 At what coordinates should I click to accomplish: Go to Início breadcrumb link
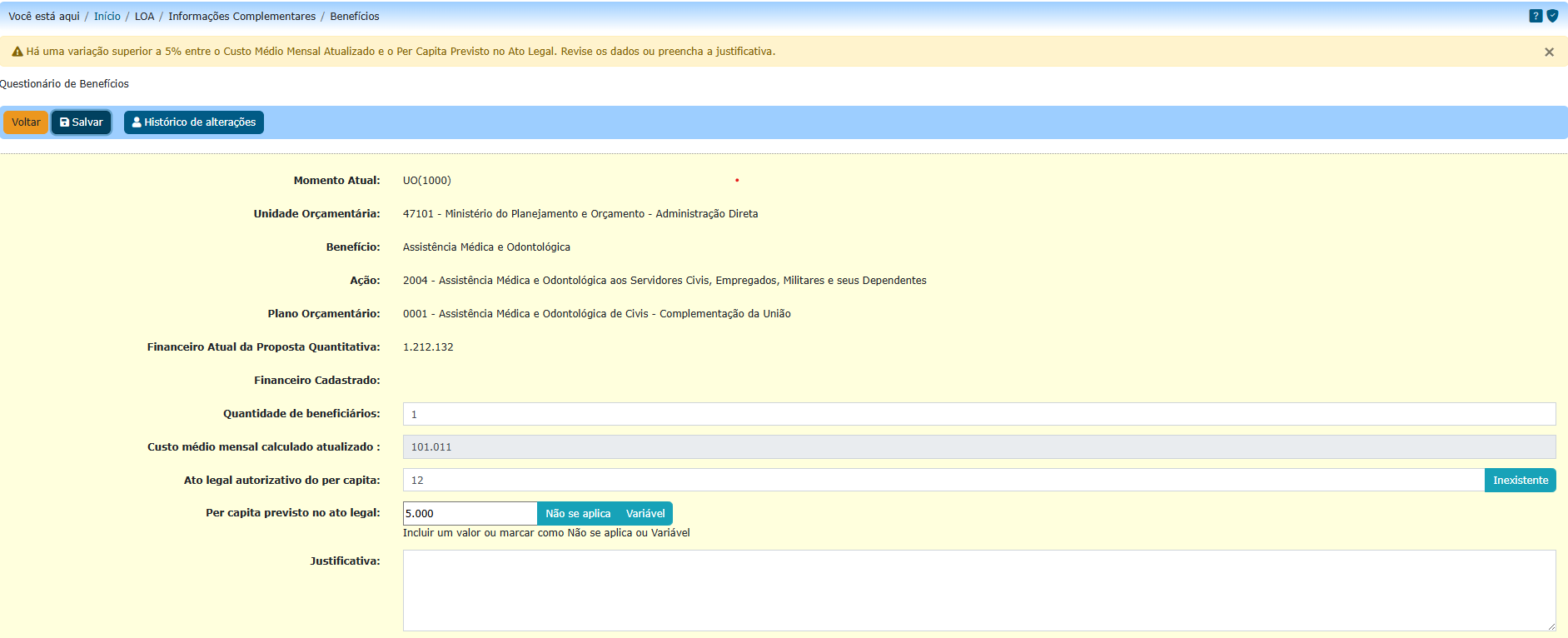click(x=107, y=16)
